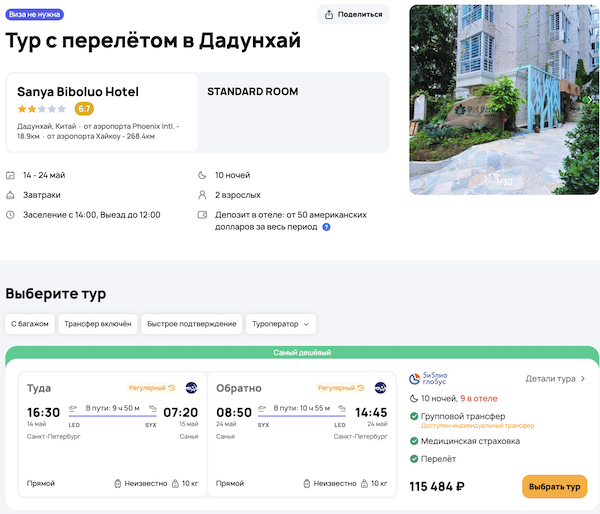Image resolution: width=600 pixels, height=514 pixels.
Task: Click the outbound flight airline logo
Action: [x=192, y=388]
